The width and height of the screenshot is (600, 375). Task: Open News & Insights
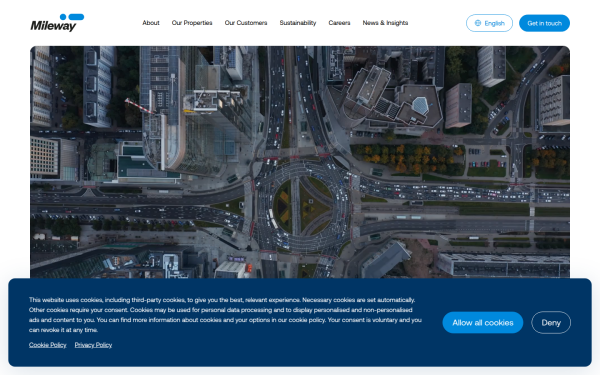(x=385, y=23)
